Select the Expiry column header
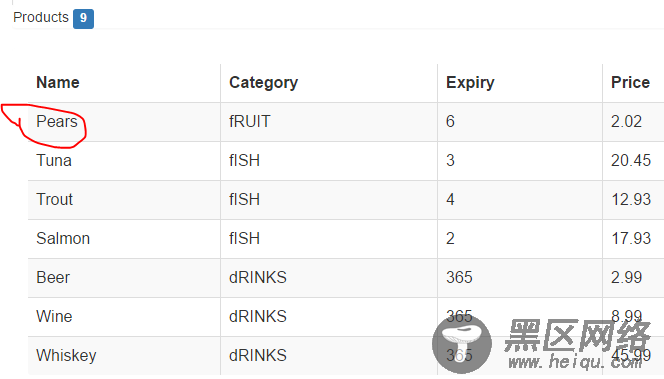The height and width of the screenshot is (379, 664). point(470,83)
